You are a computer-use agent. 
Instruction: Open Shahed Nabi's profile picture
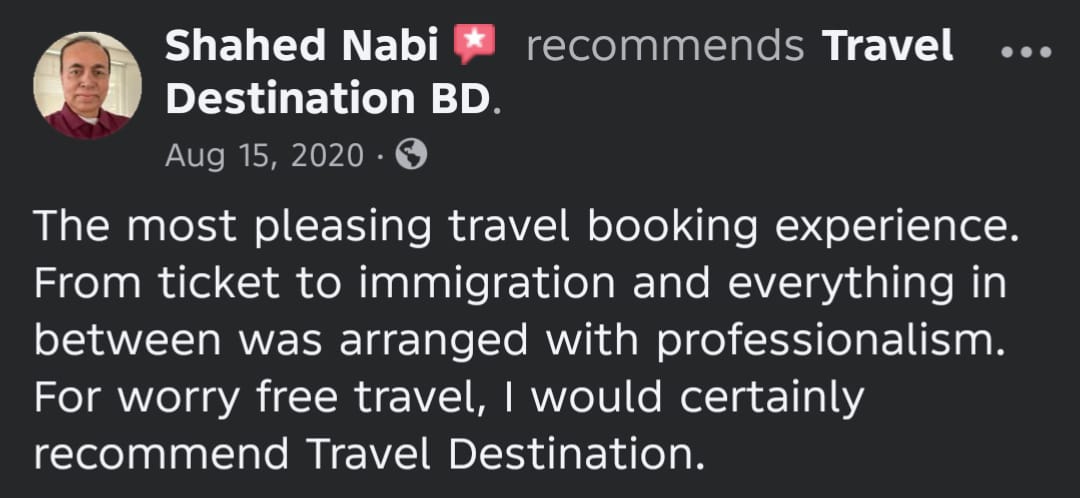tap(87, 86)
